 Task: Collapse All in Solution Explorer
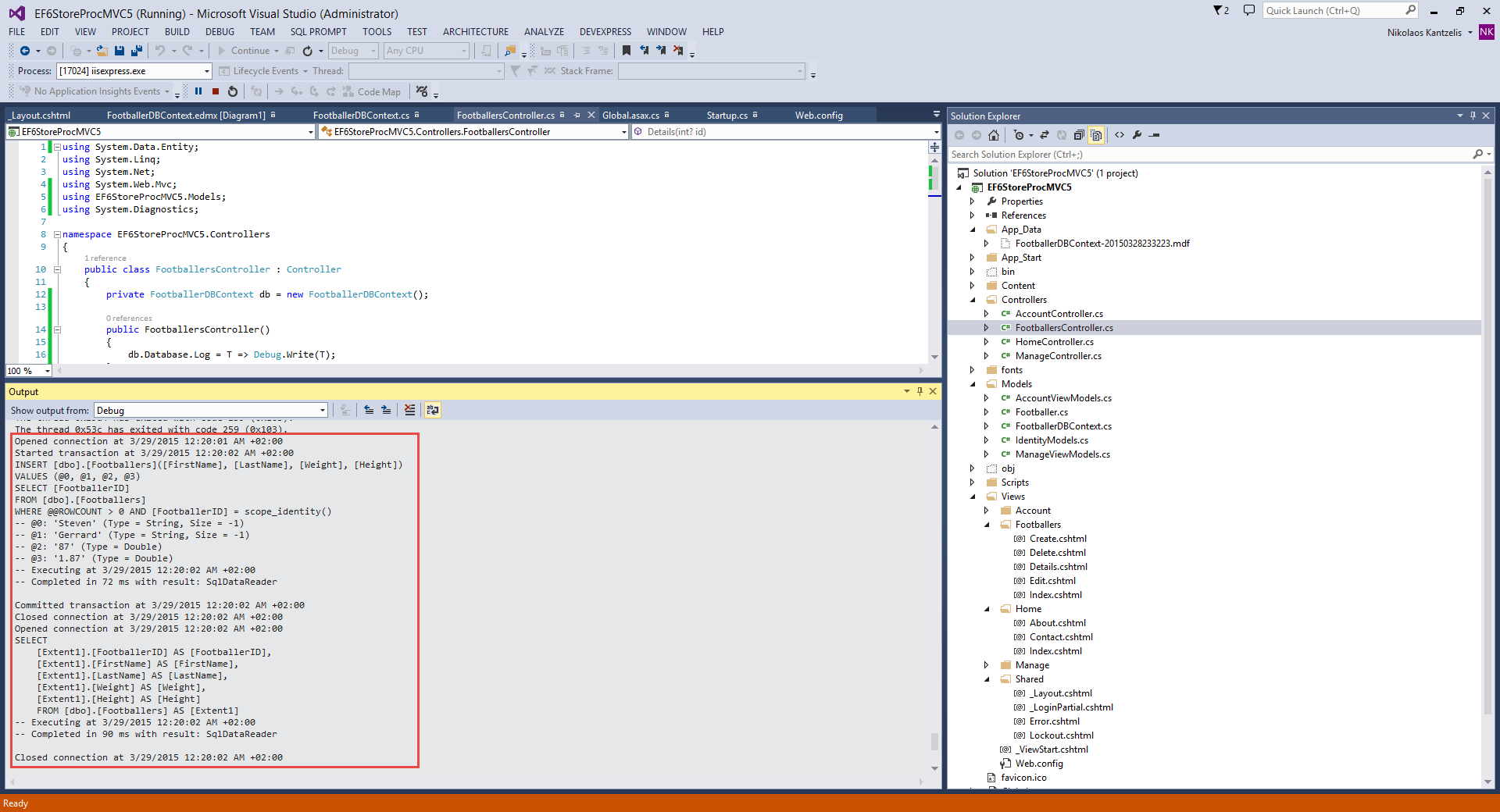click(1079, 135)
